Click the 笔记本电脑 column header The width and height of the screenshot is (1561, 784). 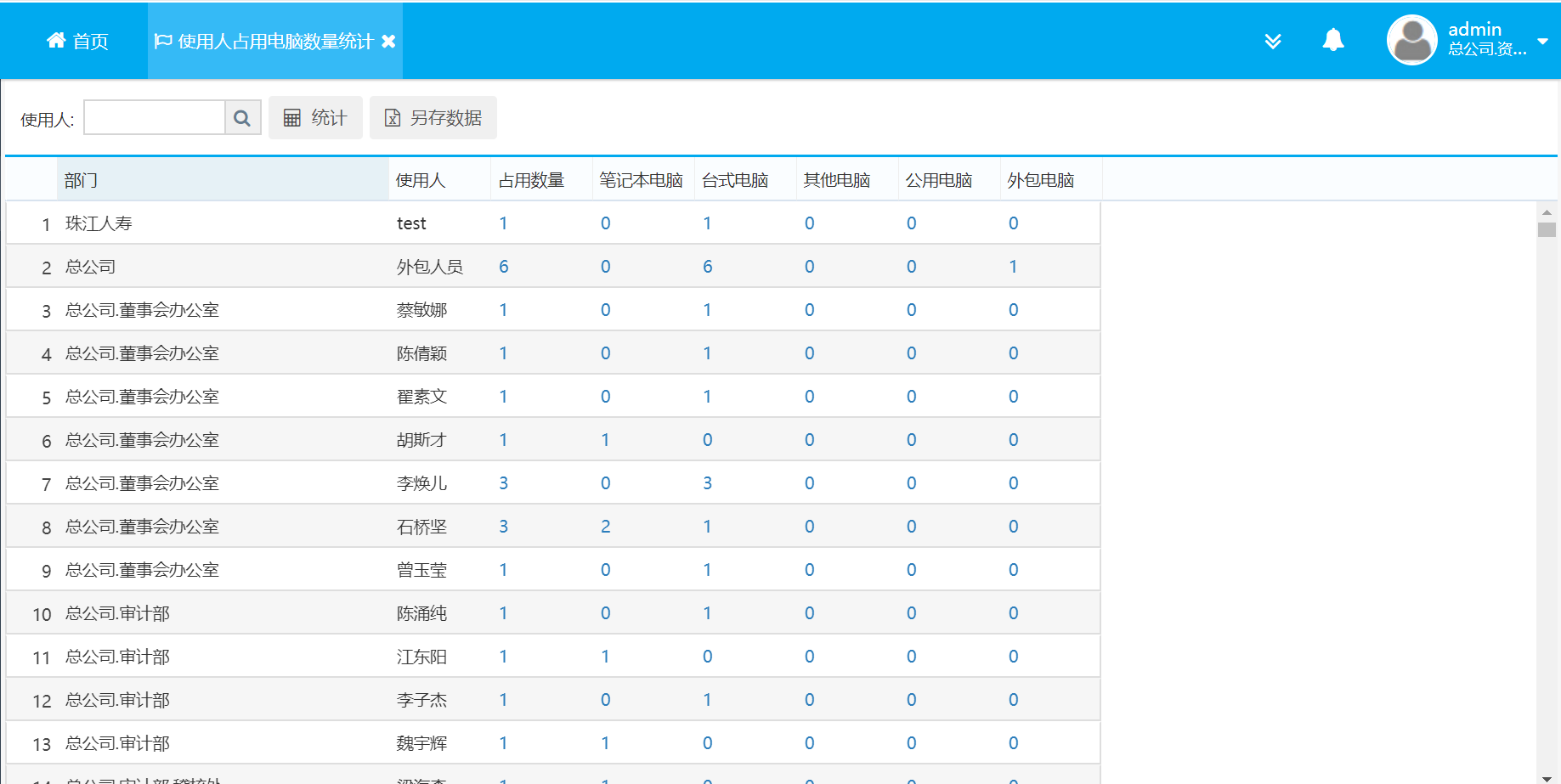641,180
